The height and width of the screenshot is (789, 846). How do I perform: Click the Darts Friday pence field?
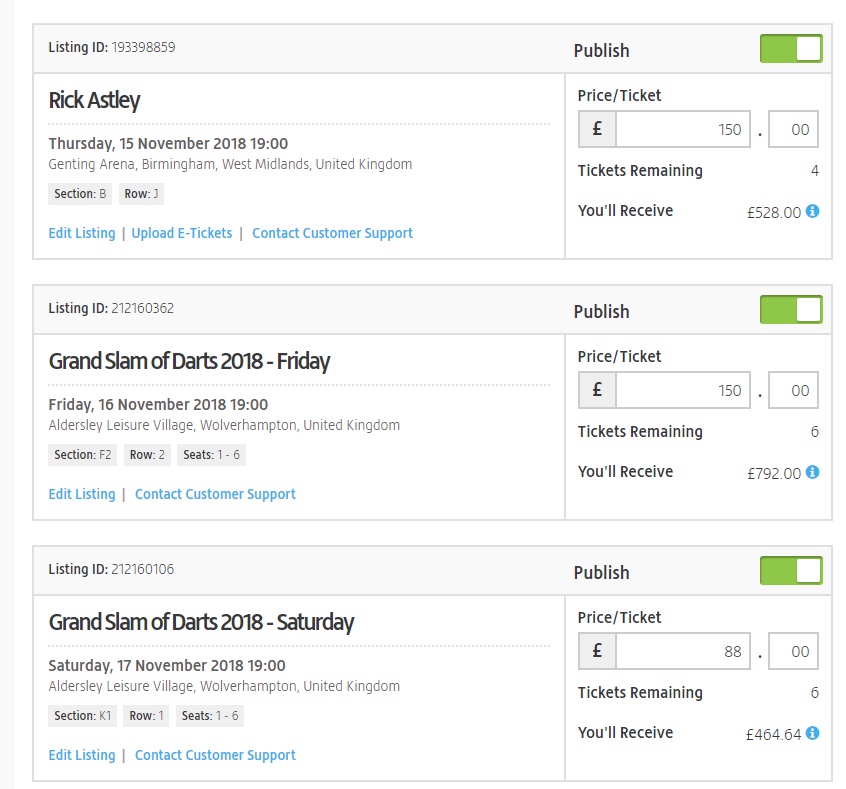793,390
